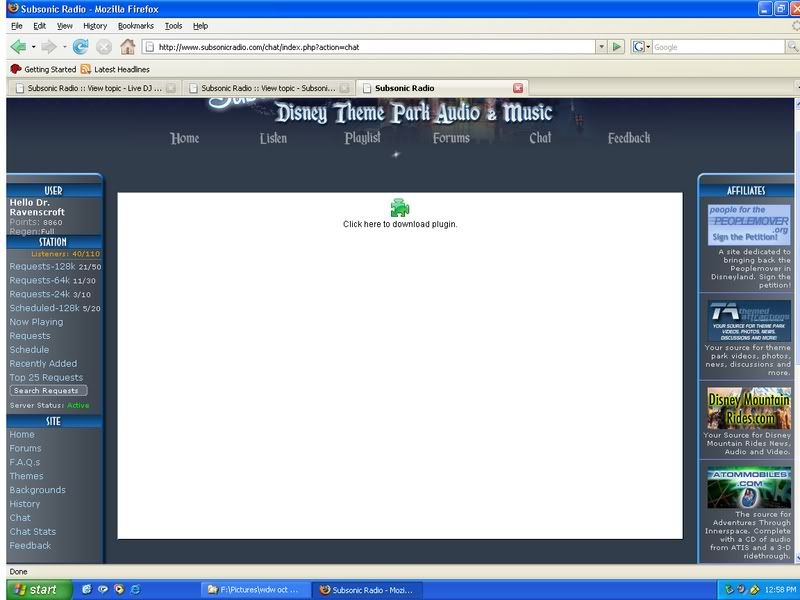Reload the page with refresh icon
This screenshot has width=800, height=600.
coord(80,47)
